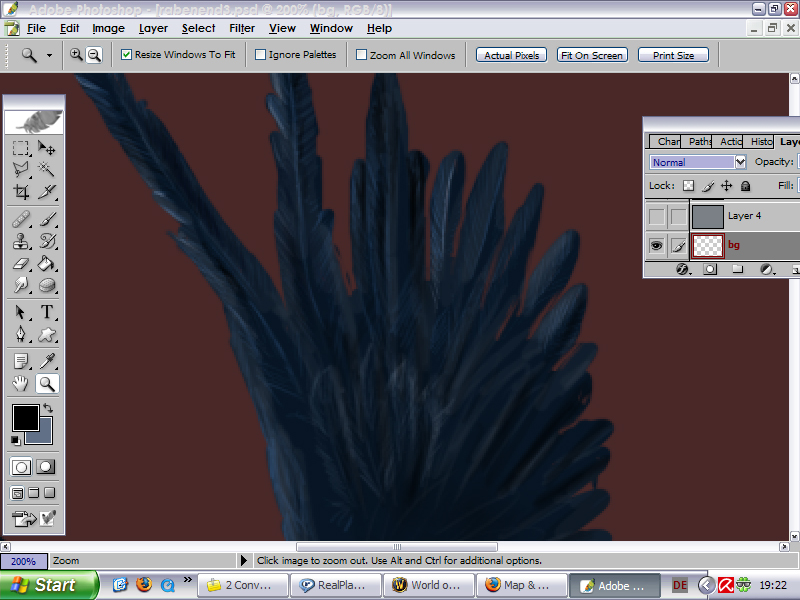This screenshot has height=600, width=800.
Task: Select the Move tool
Action: 46,148
